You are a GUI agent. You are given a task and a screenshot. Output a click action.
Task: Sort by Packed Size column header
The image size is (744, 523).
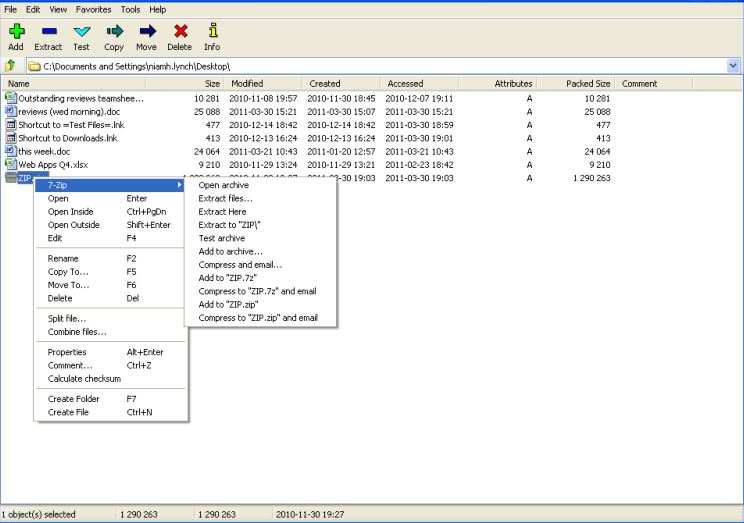576,84
